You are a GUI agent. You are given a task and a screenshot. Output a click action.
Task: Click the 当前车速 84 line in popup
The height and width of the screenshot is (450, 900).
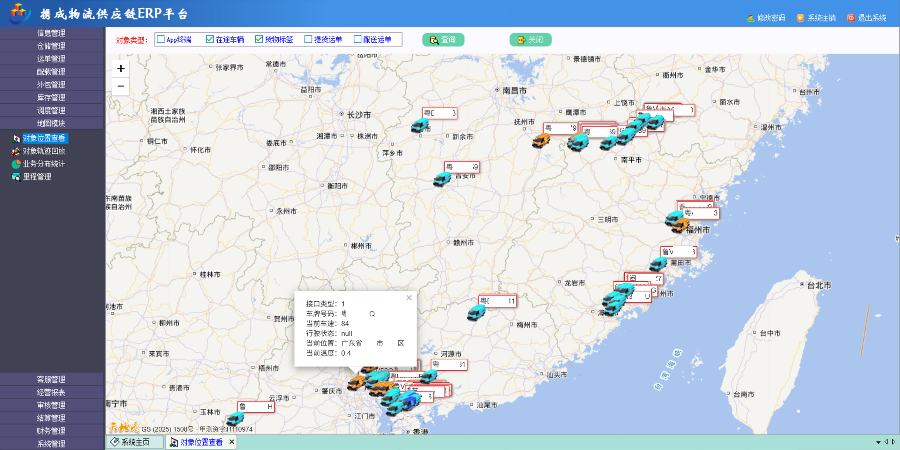click(x=328, y=324)
